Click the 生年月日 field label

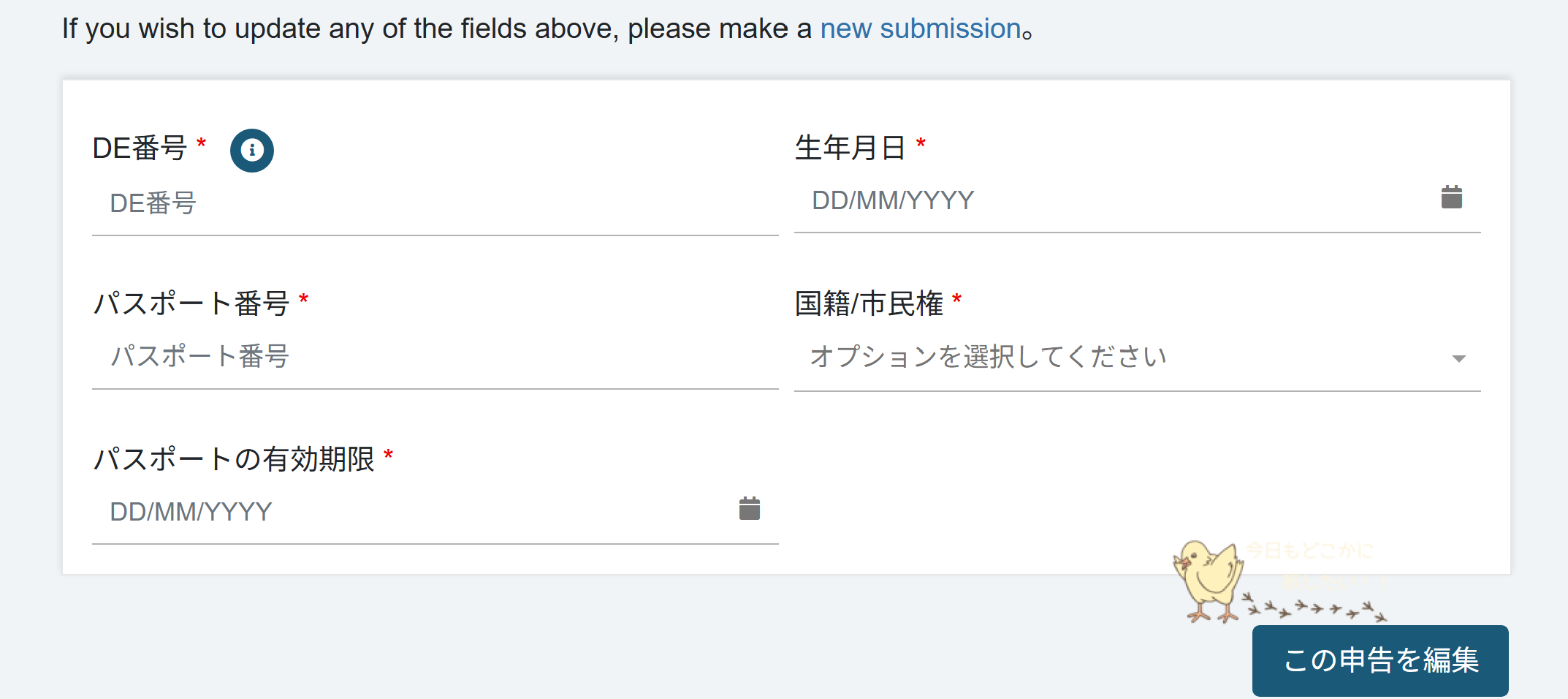click(x=850, y=148)
